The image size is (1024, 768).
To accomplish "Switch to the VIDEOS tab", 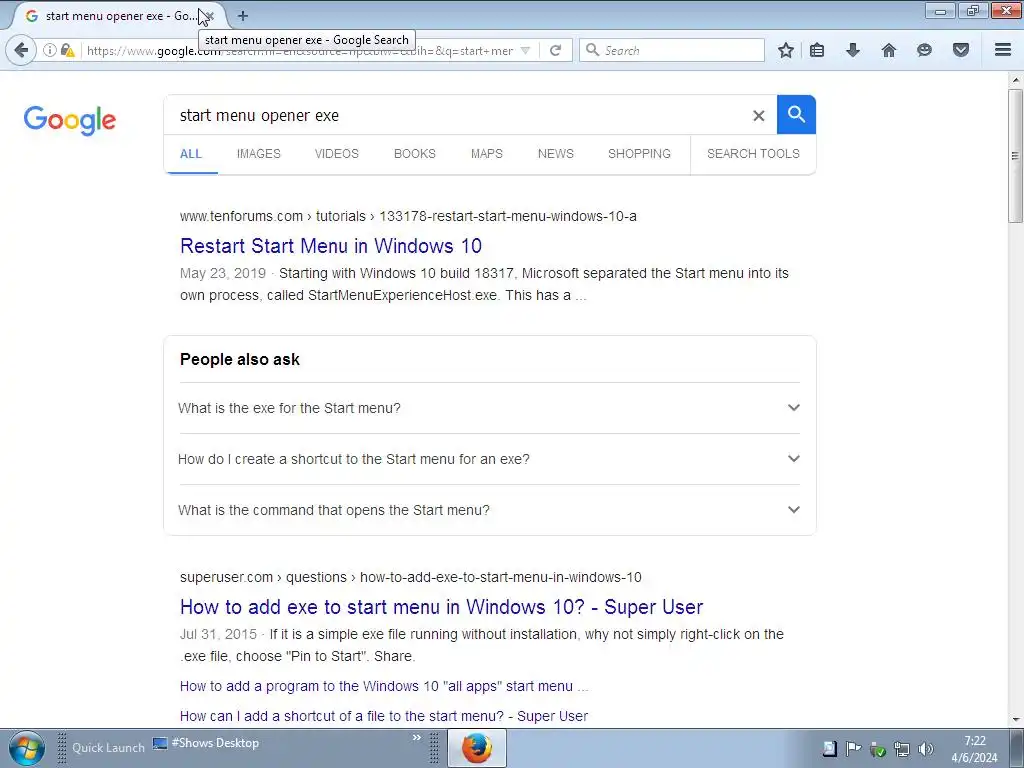I will click(336, 154).
